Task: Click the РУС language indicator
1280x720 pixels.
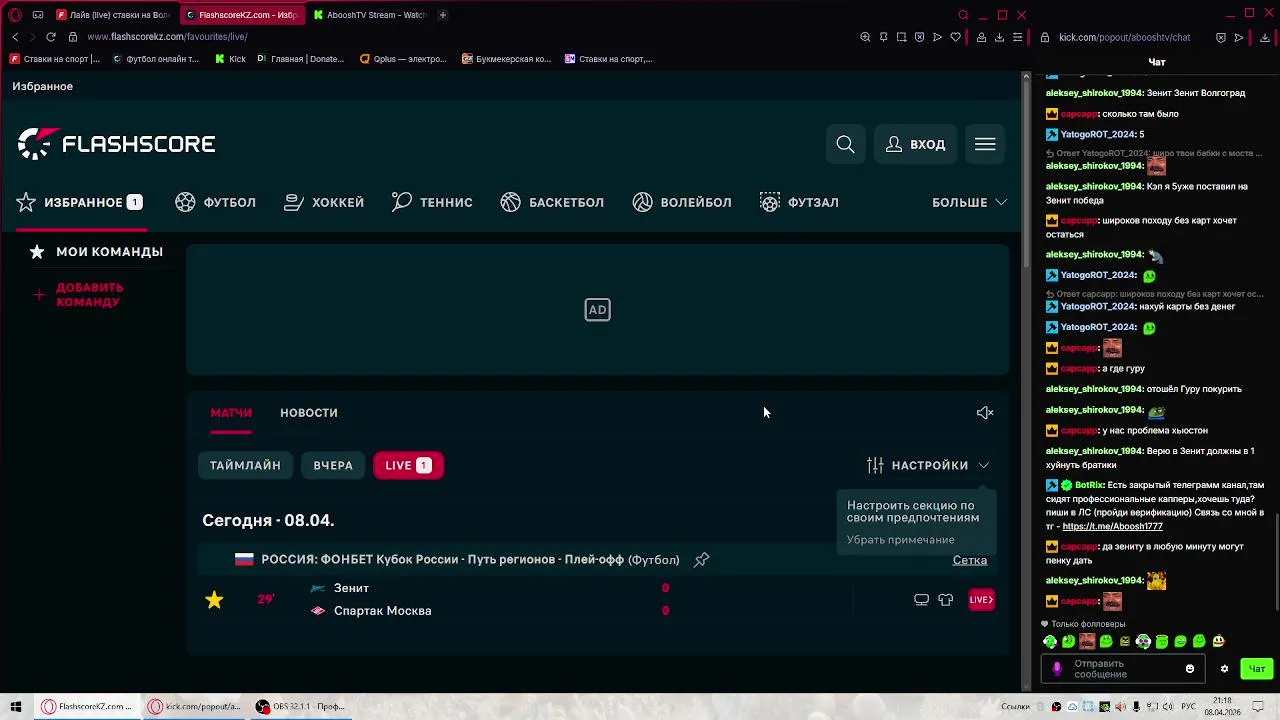Action: click(1188, 707)
